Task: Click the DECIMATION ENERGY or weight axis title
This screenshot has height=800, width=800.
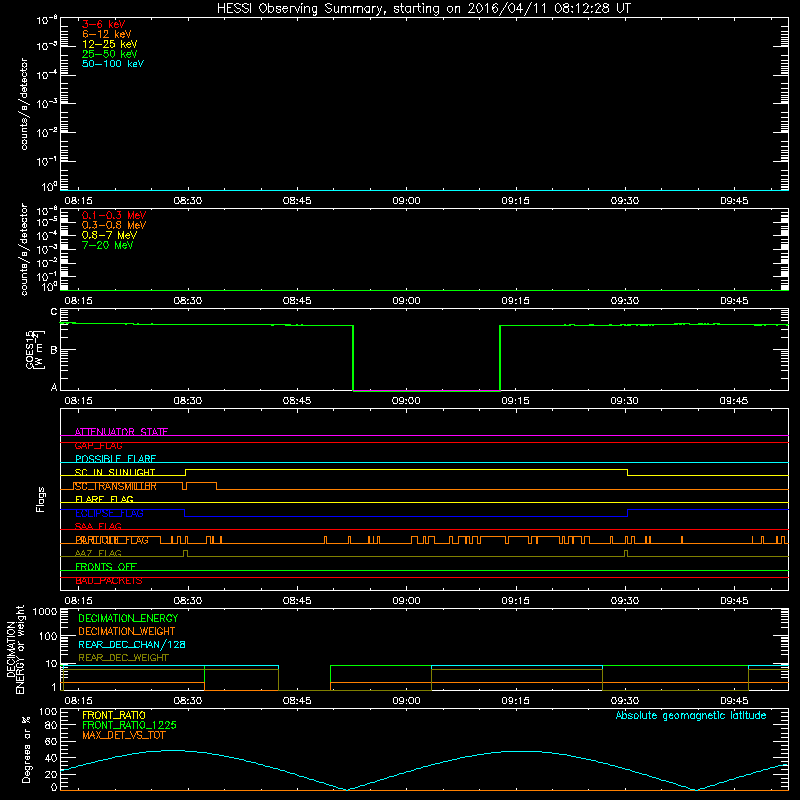Action: 16,649
